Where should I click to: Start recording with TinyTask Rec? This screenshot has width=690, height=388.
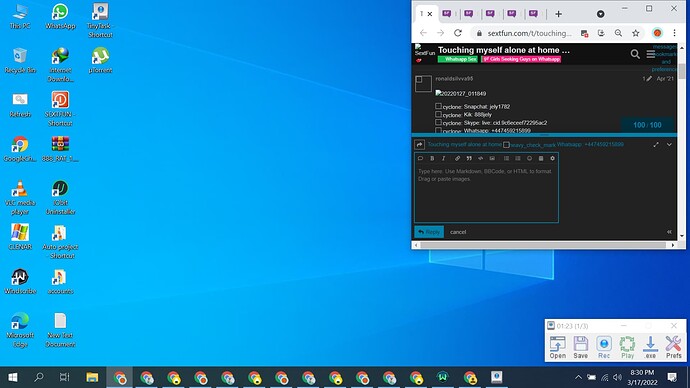604,347
